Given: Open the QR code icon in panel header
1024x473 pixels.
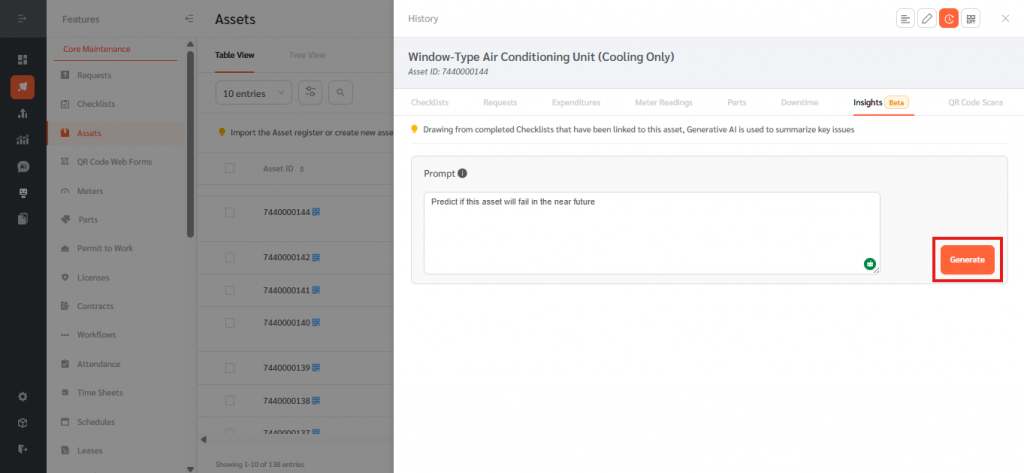Looking at the screenshot, I should point(971,18).
